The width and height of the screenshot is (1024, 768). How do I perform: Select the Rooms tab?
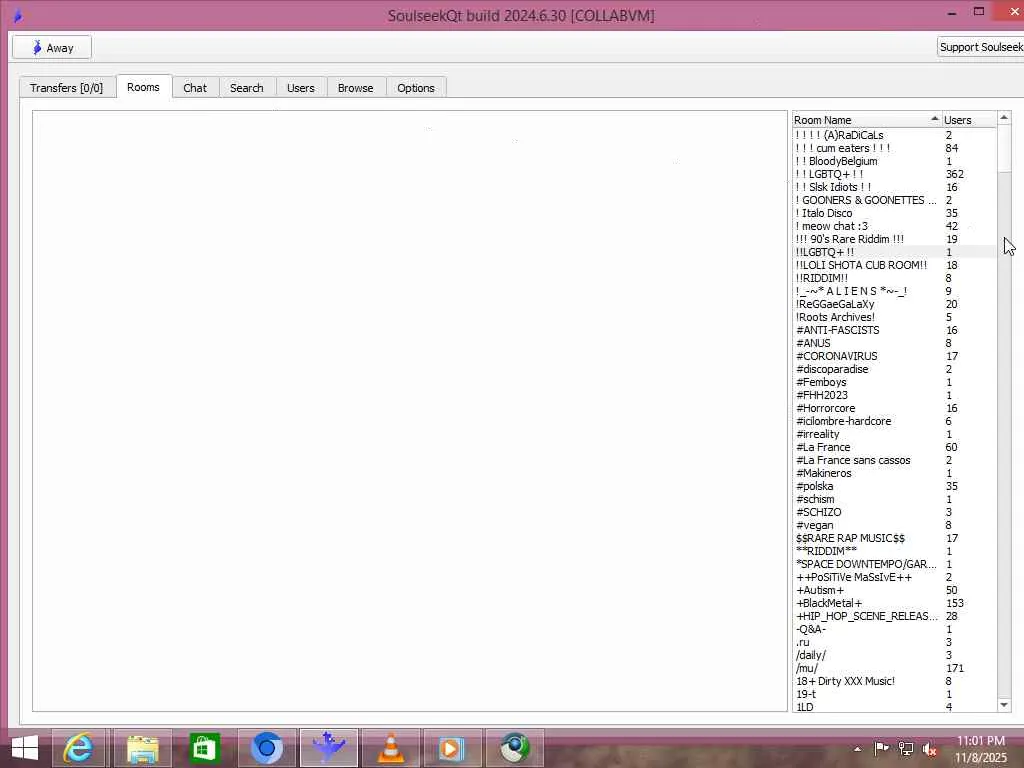coord(143,87)
